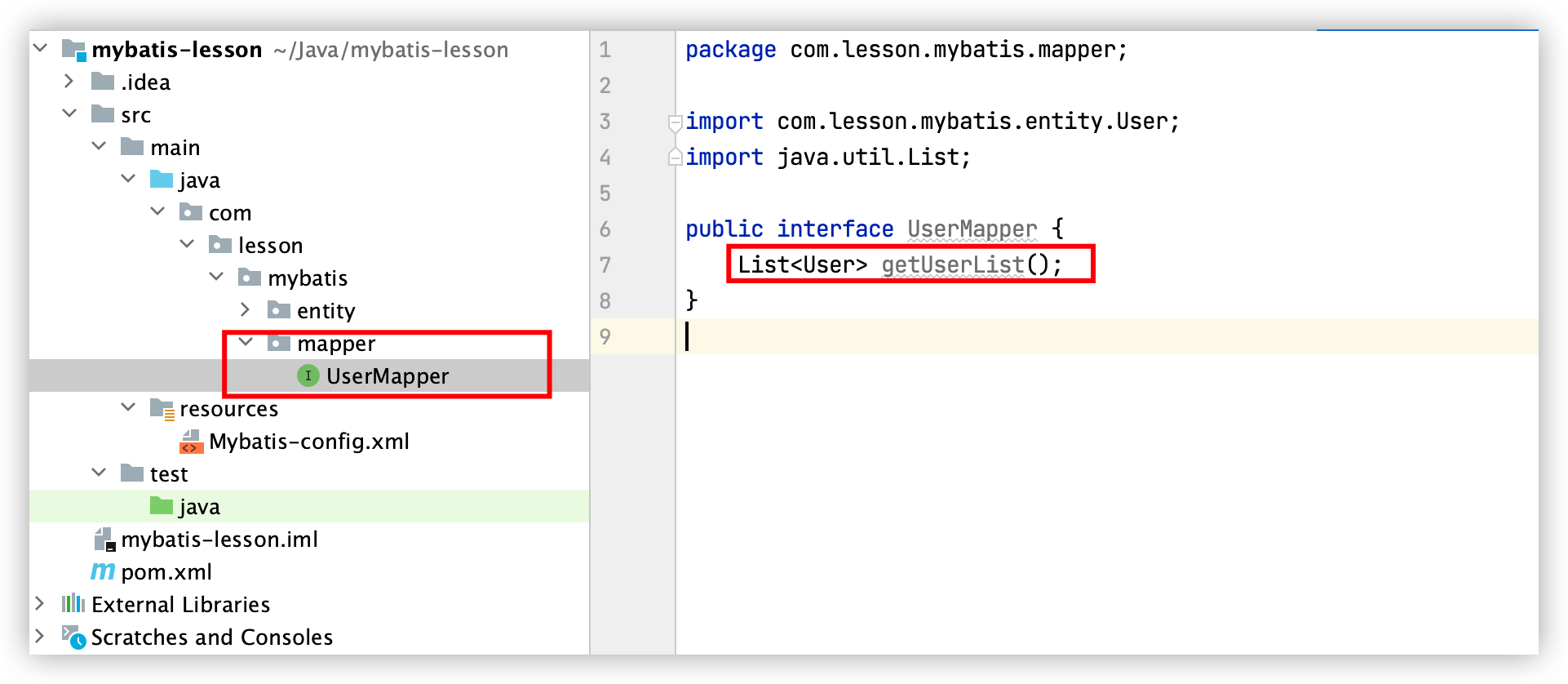Click the mapper package icon

point(279,343)
